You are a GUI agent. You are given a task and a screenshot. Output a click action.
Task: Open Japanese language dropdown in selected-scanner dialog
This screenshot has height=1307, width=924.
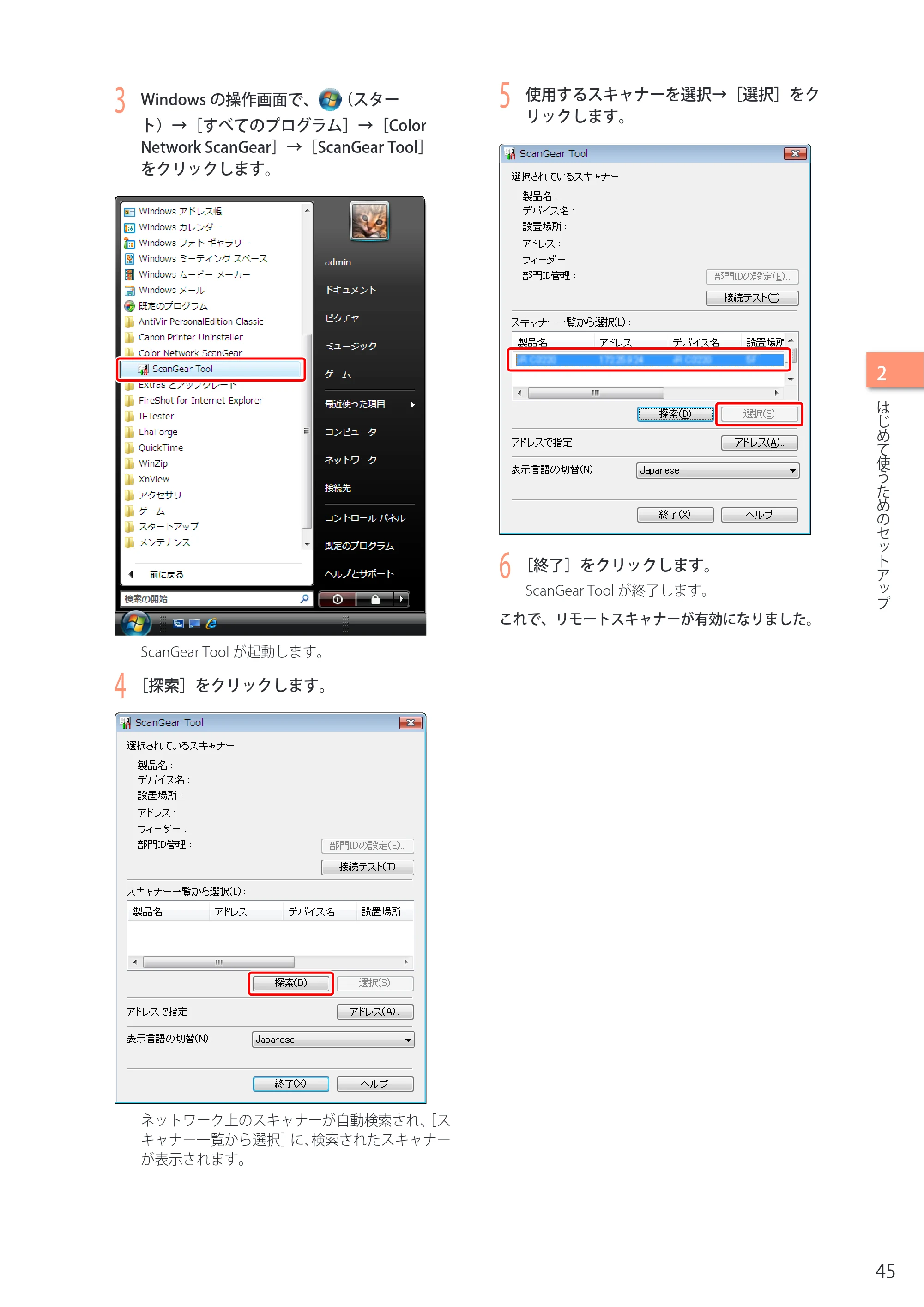click(x=718, y=471)
